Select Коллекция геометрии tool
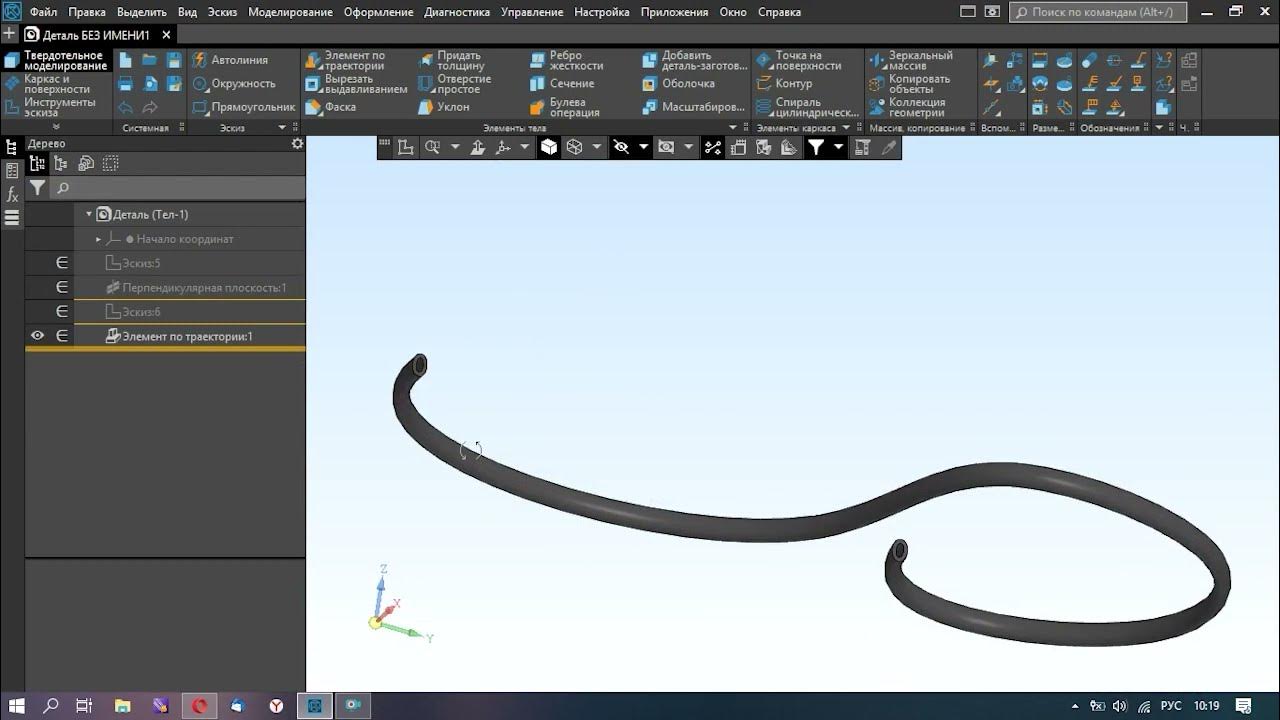 (x=908, y=106)
